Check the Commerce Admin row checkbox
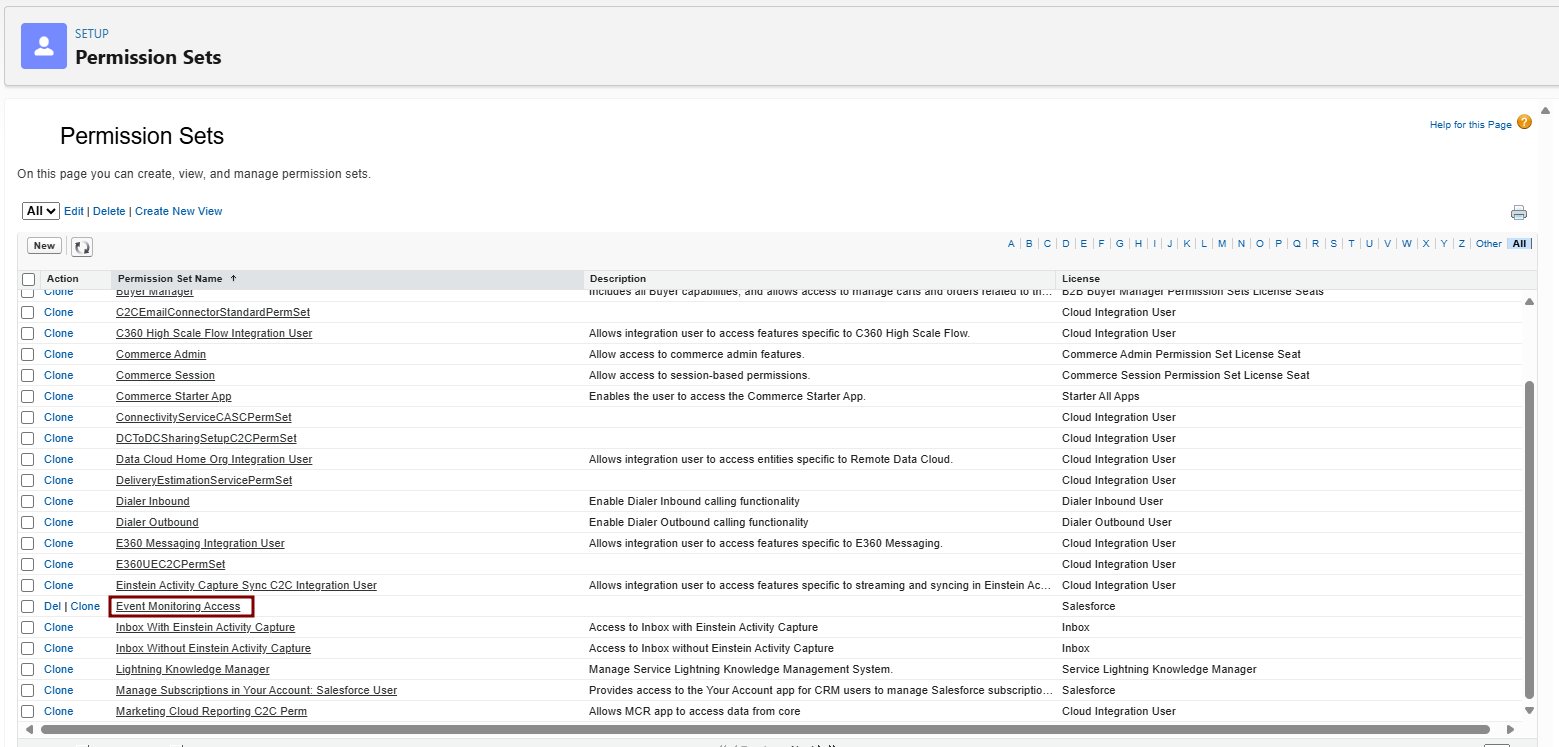This screenshot has width=1559, height=747. [28, 355]
